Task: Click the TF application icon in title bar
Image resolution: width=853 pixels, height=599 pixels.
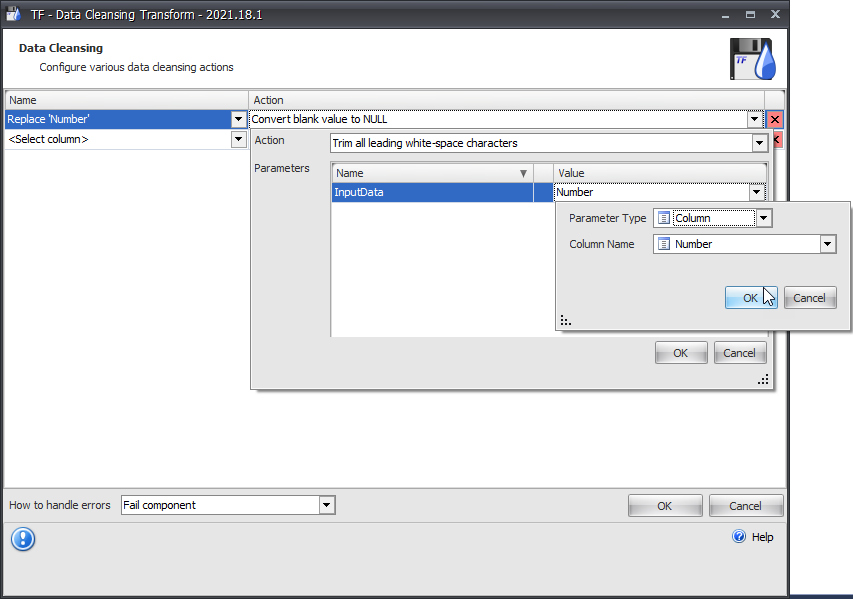Action: pyautogui.click(x=13, y=14)
